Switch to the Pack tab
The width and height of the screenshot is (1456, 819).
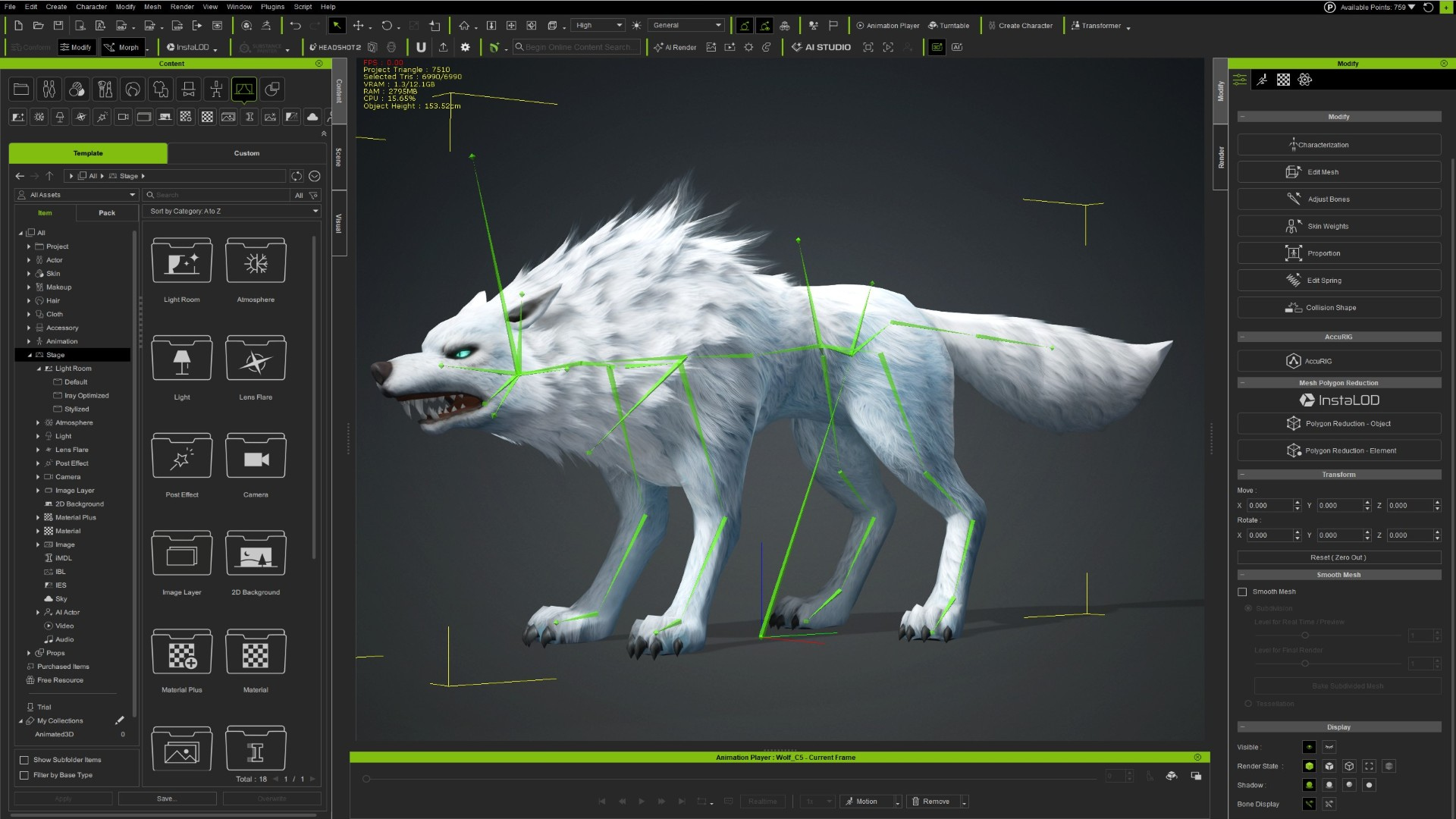[107, 213]
